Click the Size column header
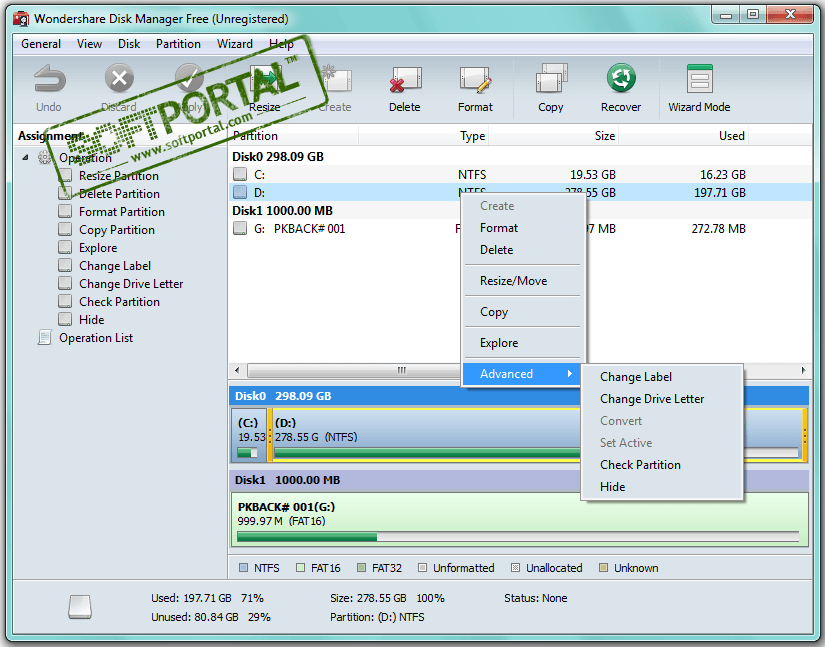Screen dimensions: 825x647 click(554, 136)
